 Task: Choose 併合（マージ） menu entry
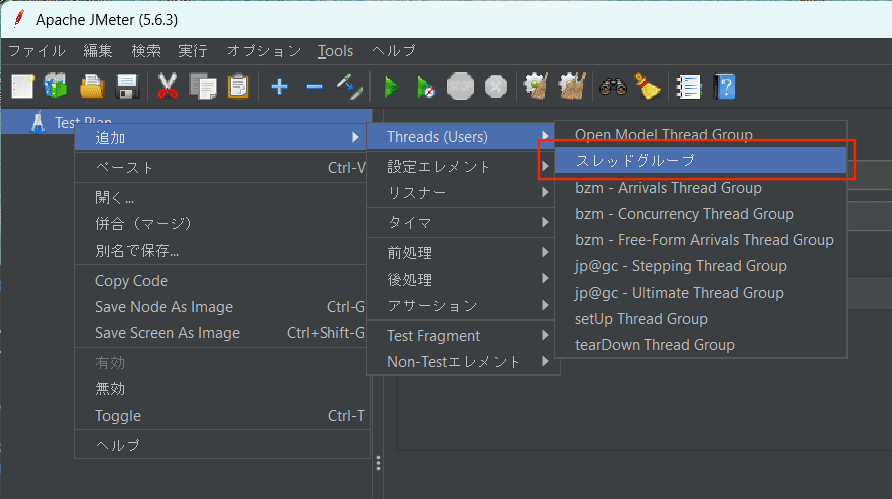[x=221, y=224]
